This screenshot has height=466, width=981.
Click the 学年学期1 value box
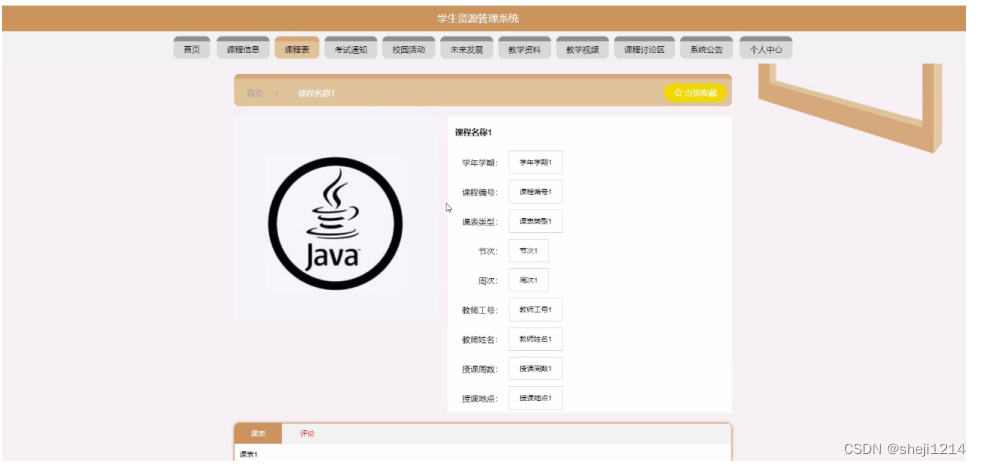click(x=536, y=162)
